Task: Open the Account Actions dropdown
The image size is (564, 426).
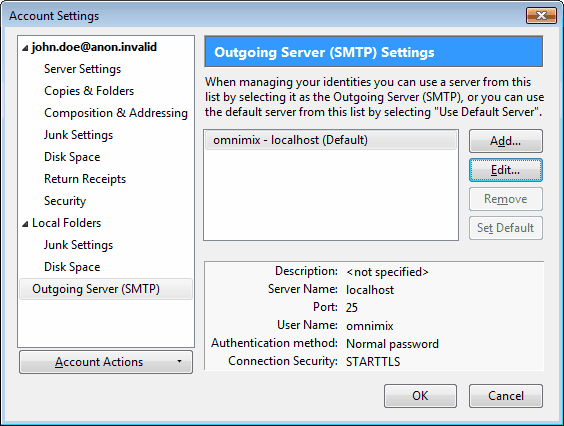Action: pyautogui.click(x=106, y=362)
